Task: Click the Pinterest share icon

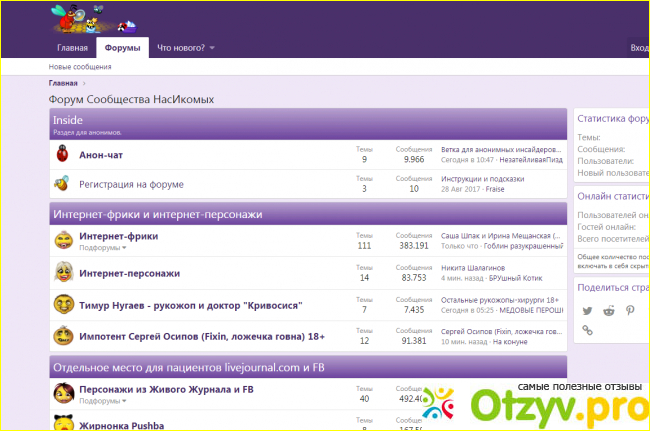Action: click(631, 311)
